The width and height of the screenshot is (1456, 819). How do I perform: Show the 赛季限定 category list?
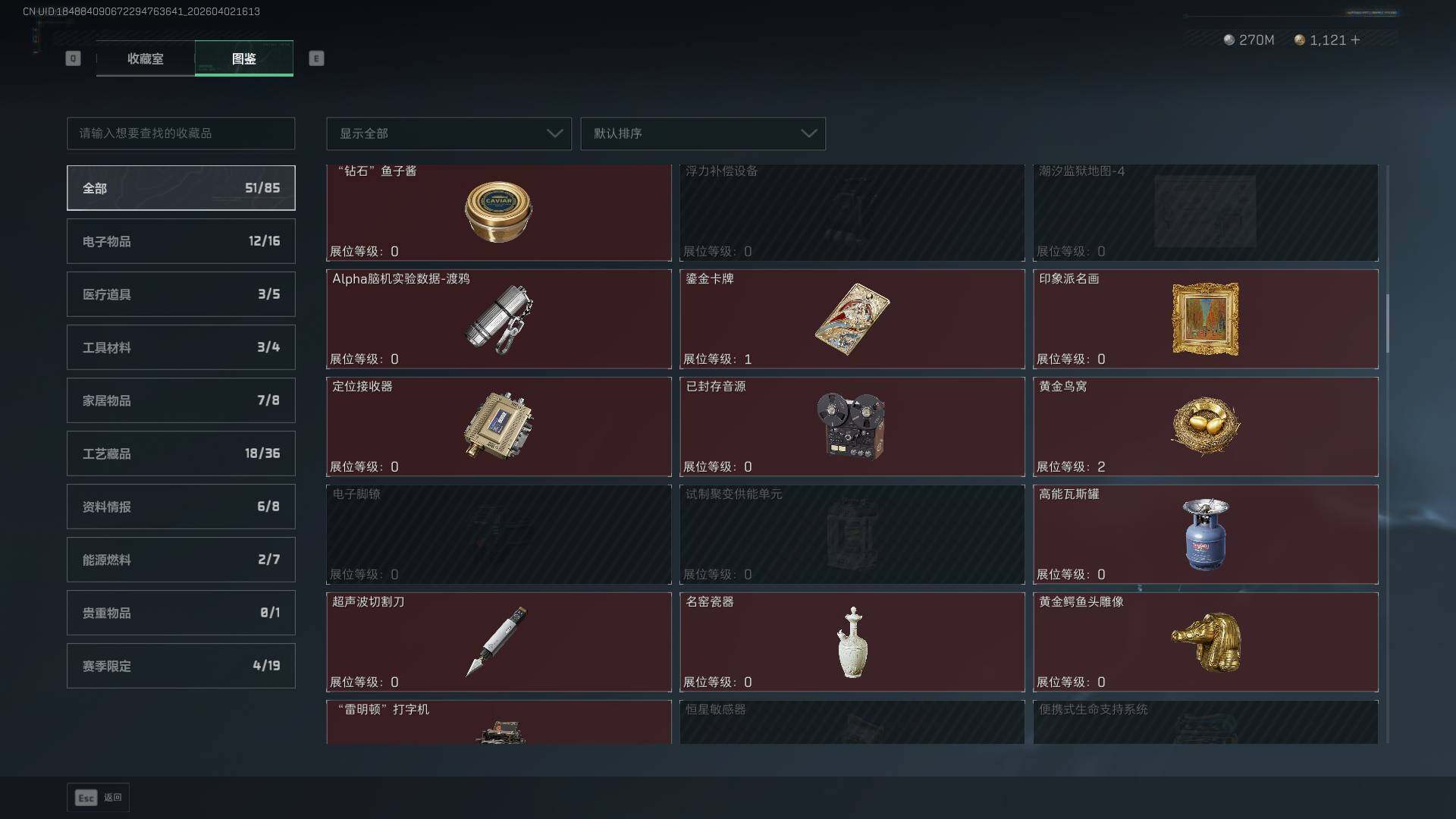(x=181, y=666)
